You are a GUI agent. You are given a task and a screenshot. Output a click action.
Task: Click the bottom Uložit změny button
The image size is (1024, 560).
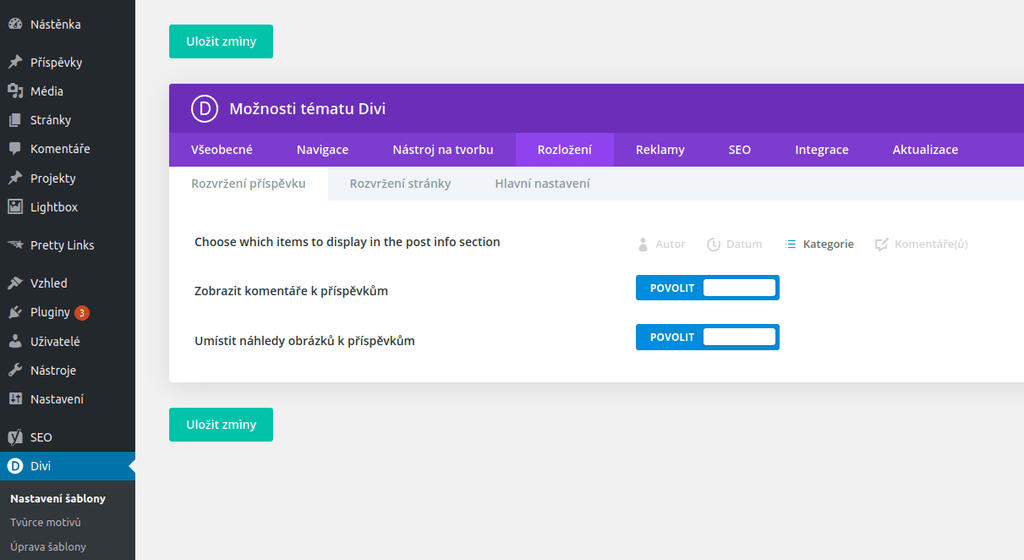pyautogui.click(x=221, y=424)
